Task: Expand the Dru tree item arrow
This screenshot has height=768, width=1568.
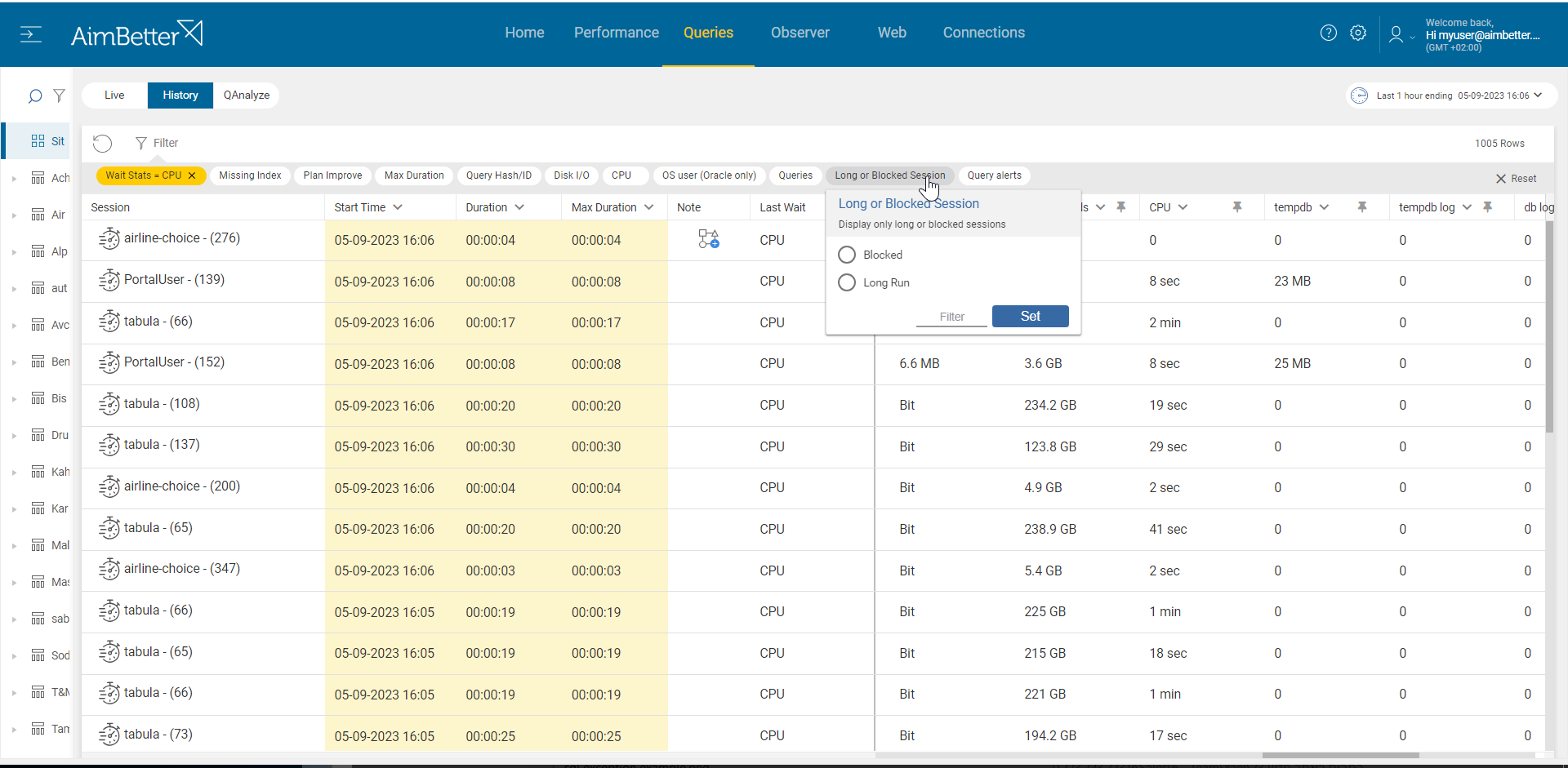Action: 14,436
